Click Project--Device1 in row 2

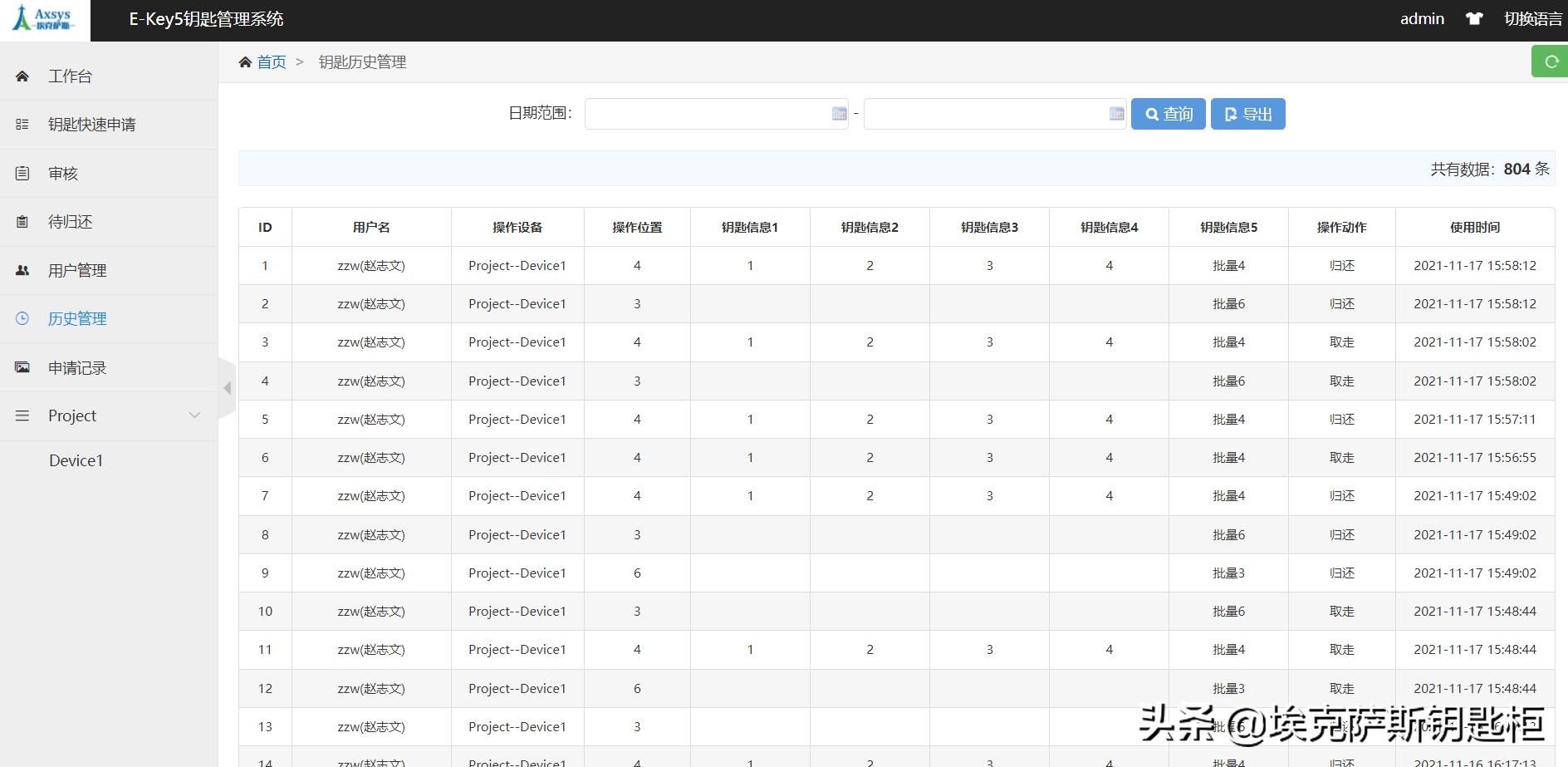click(x=517, y=304)
